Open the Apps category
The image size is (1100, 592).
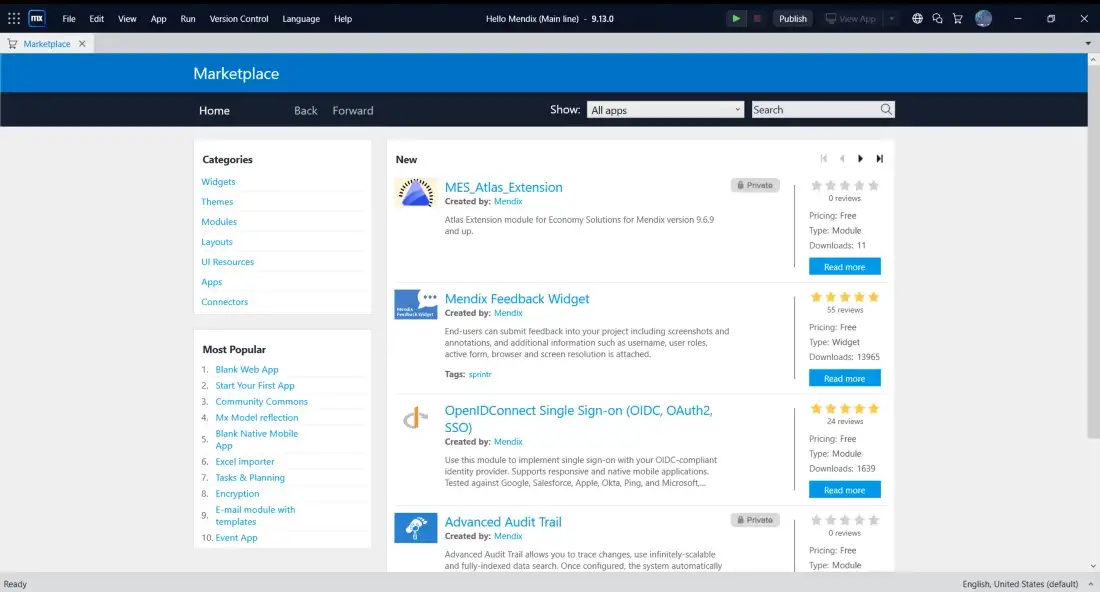pos(212,282)
